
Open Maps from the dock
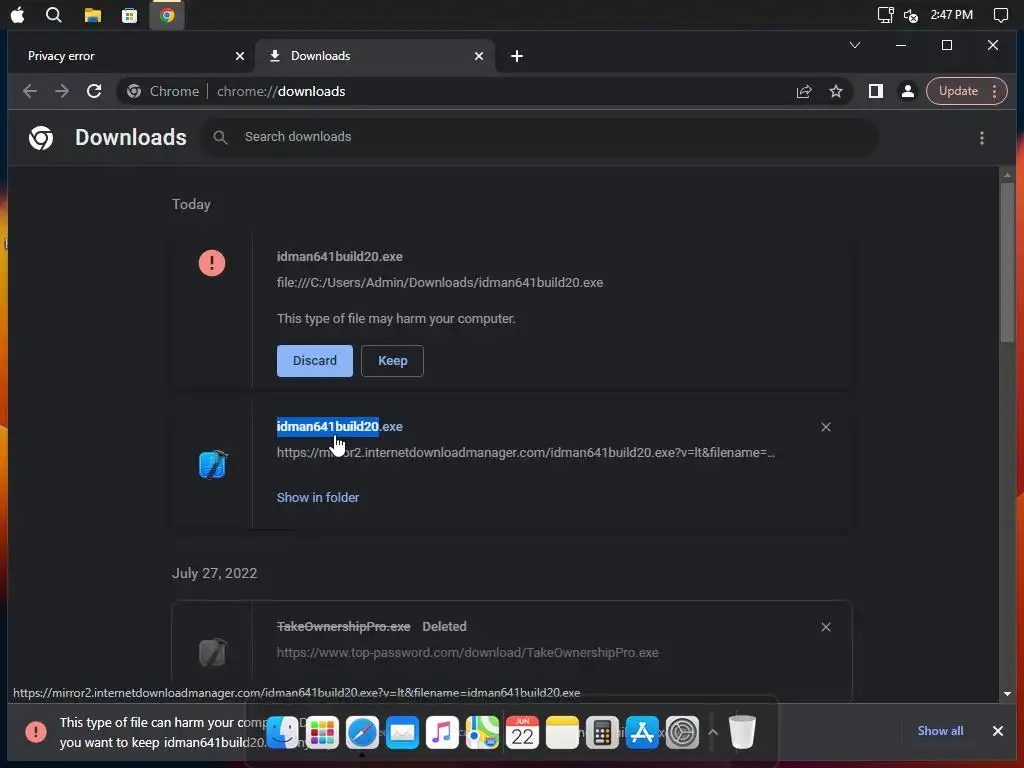click(482, 732)
